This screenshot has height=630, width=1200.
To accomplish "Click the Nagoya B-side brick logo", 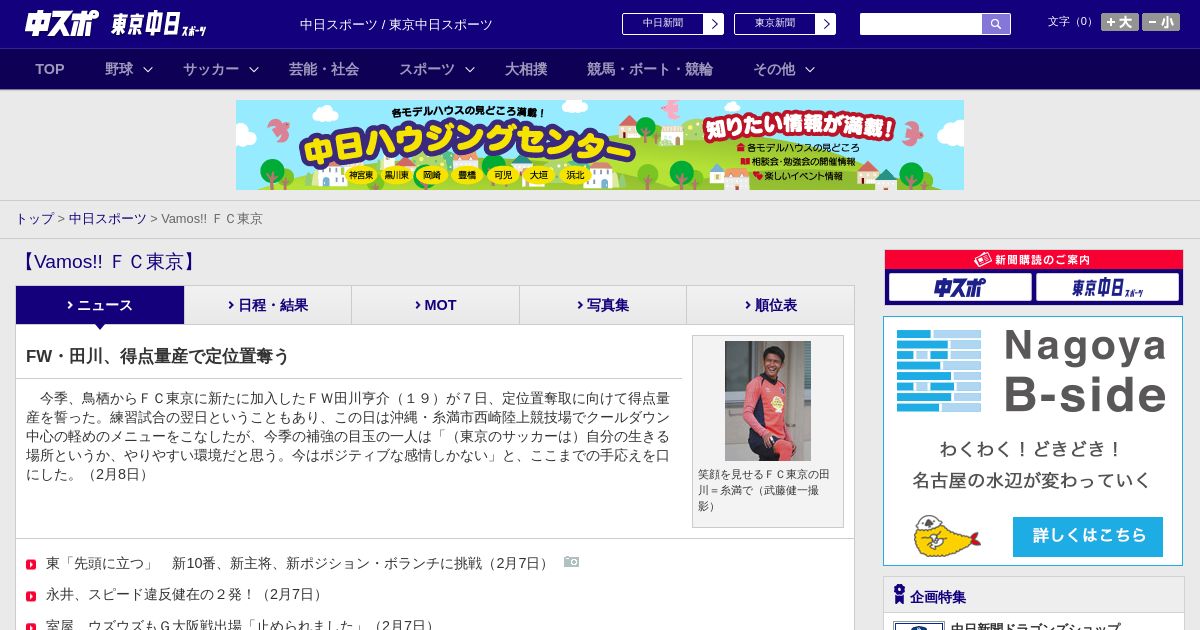I will click(x=939, y=370).
